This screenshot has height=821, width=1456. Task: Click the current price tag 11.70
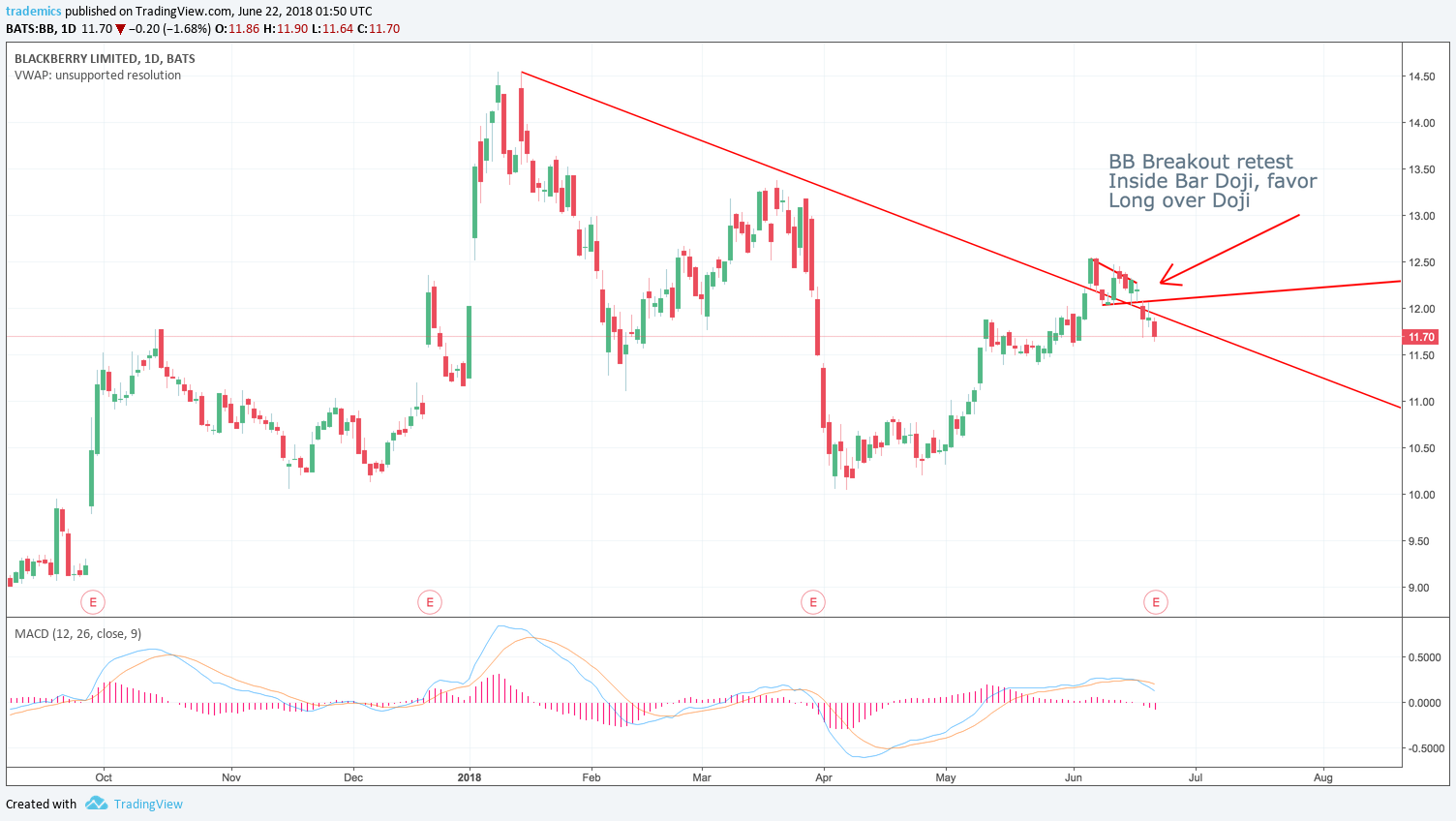pyautogui.click(x=1421, y=337)
